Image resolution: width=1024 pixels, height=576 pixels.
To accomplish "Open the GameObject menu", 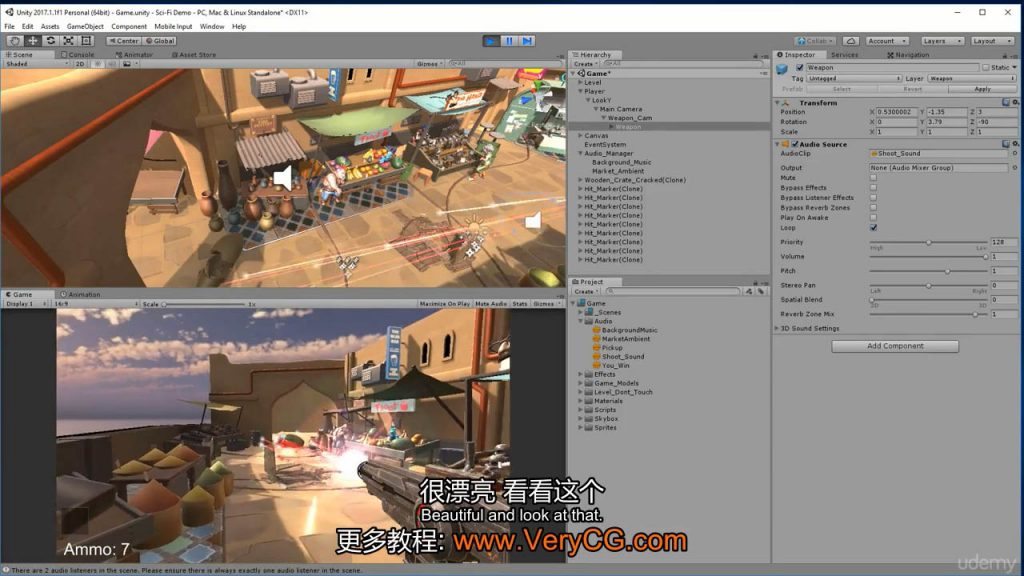I will (85, 27).
